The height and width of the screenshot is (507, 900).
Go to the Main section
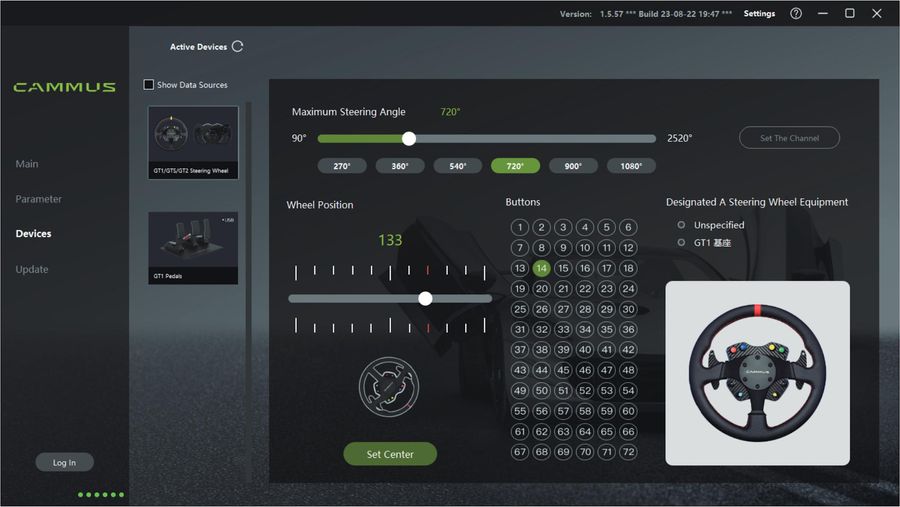[27, 164]
